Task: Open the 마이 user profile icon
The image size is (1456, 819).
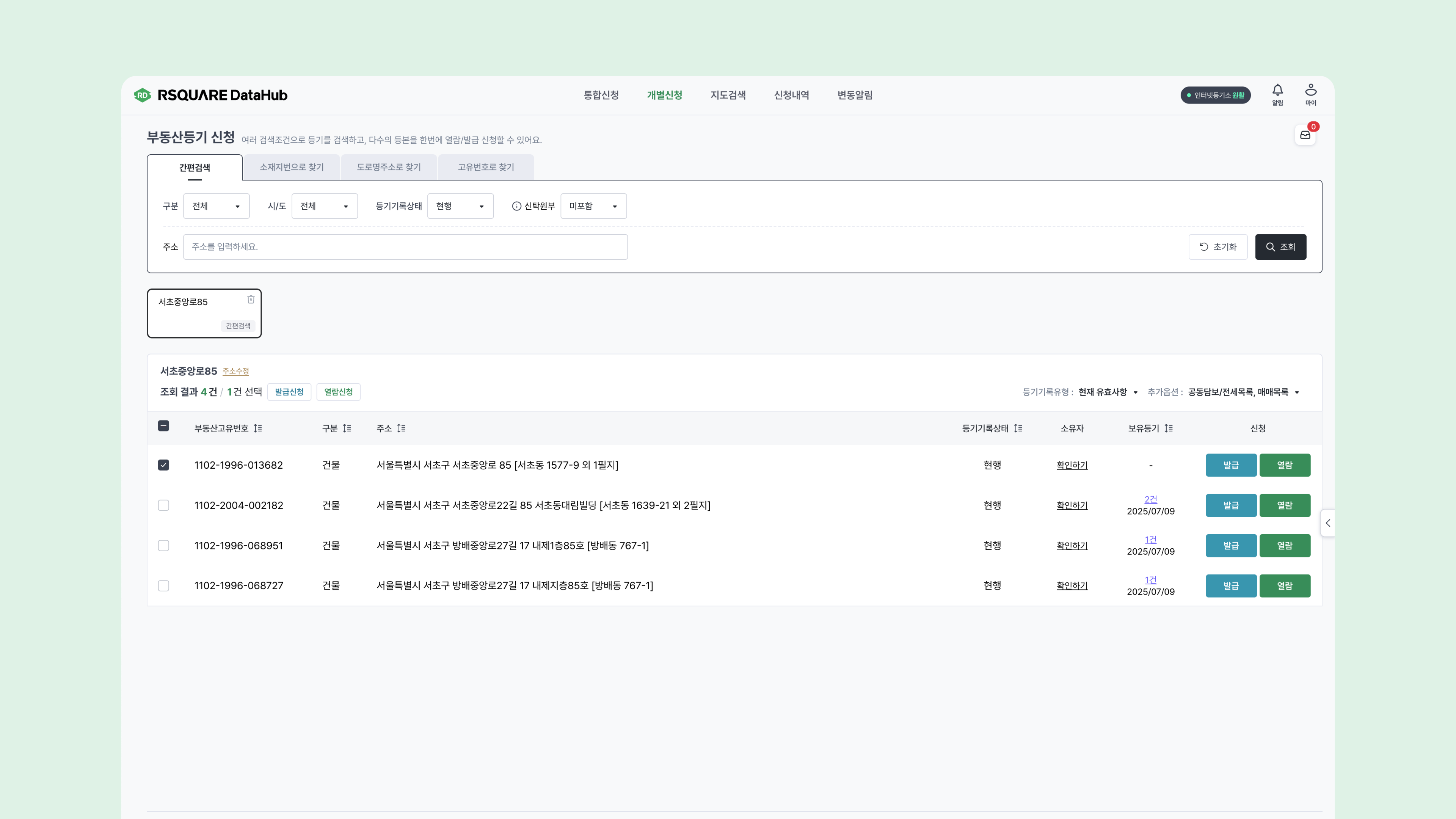Action: click(x=1310, y=91)
